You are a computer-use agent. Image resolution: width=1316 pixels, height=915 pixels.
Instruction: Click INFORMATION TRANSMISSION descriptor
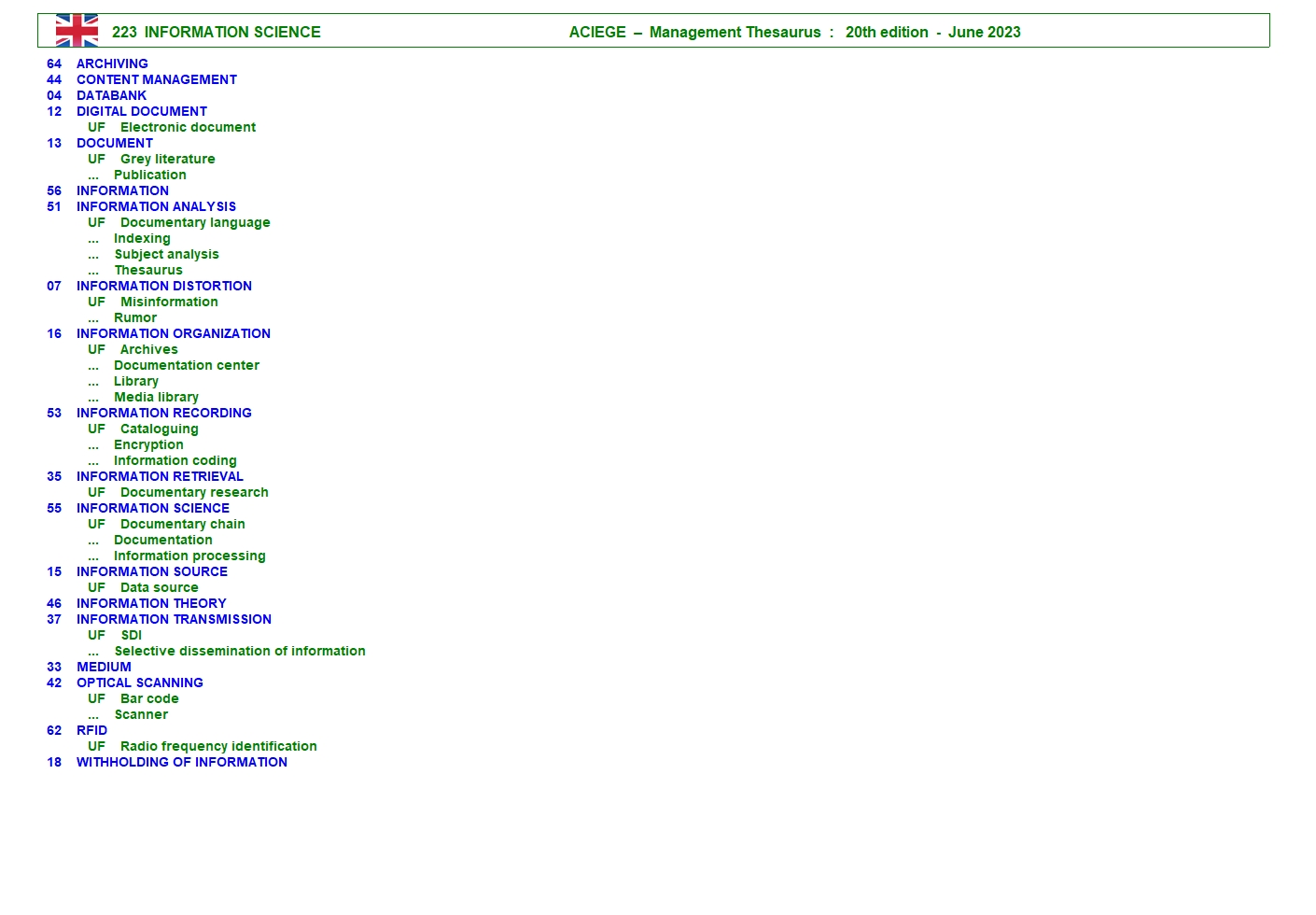(x=174, y=619)
